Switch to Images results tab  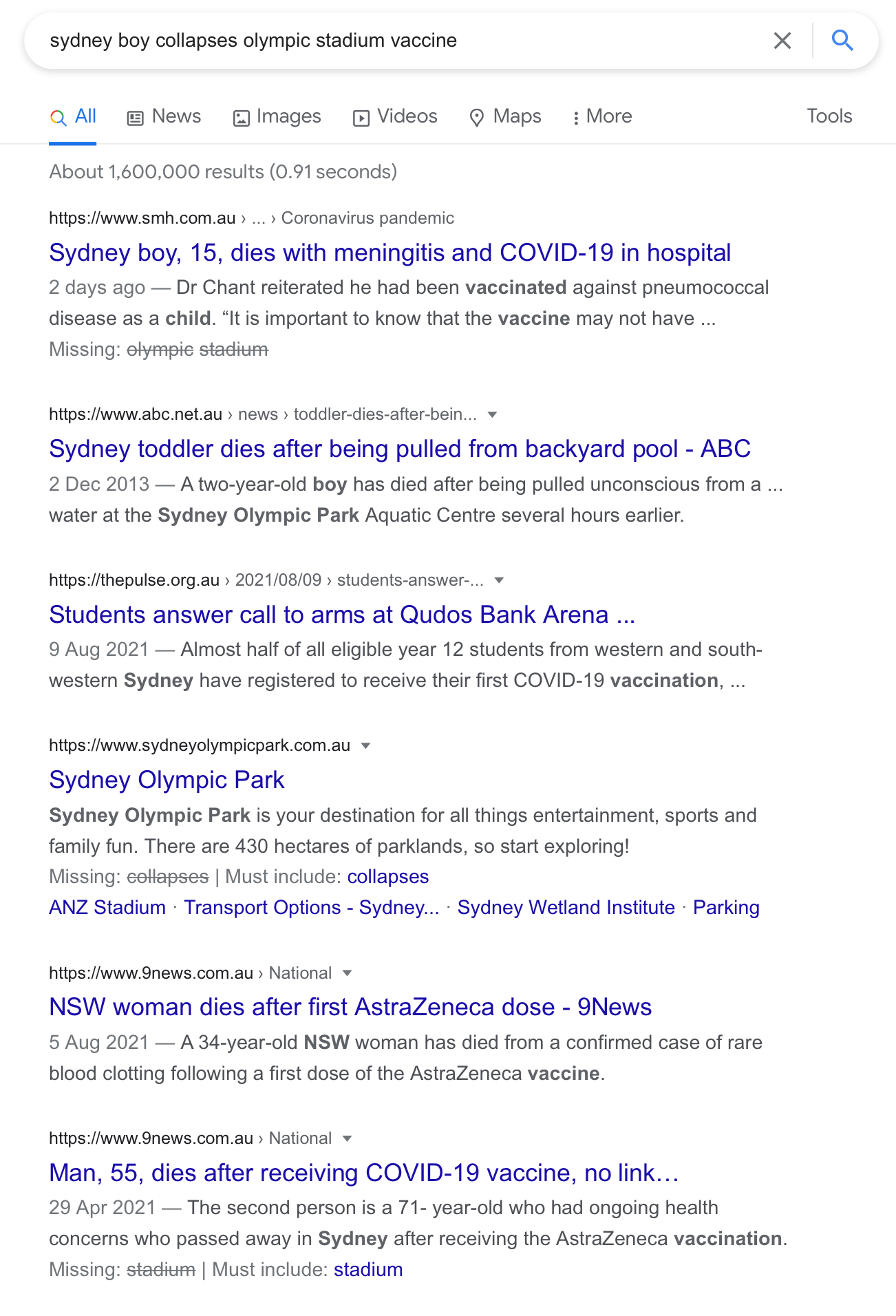coord(277,116)
